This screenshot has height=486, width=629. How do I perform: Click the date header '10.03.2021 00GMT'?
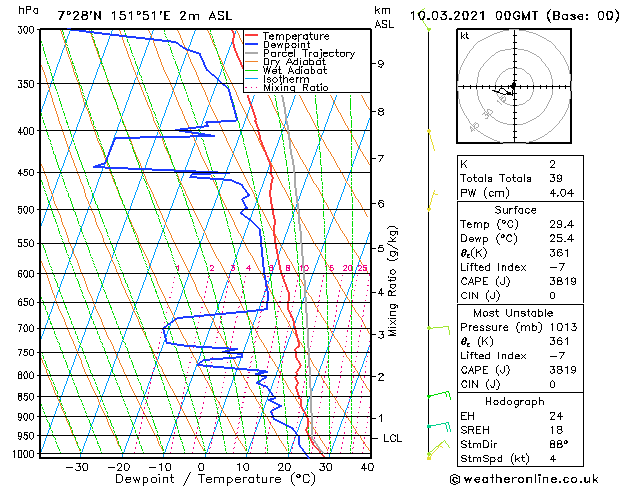[x=474, y=16]
